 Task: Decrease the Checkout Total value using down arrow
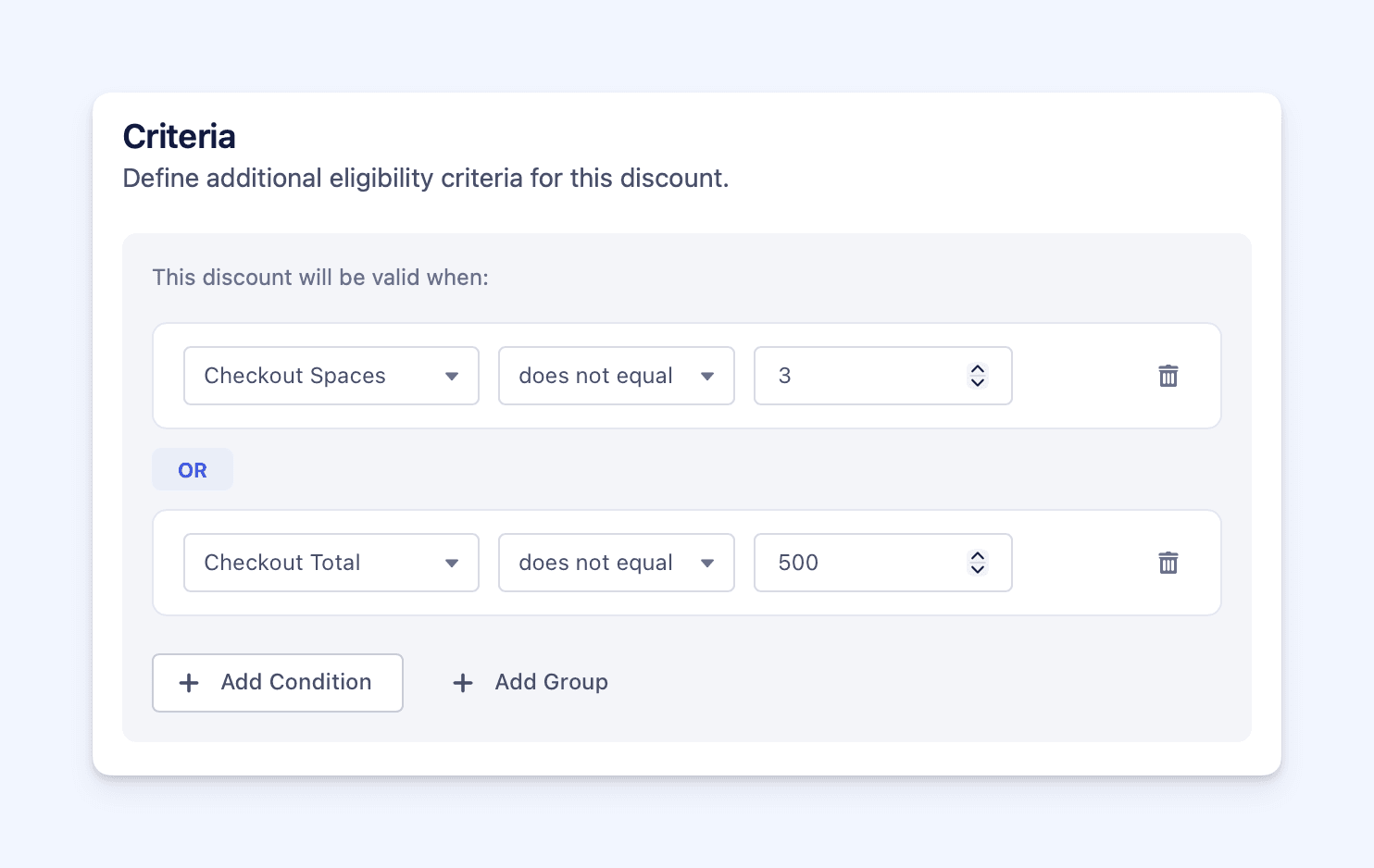point(978,570)
